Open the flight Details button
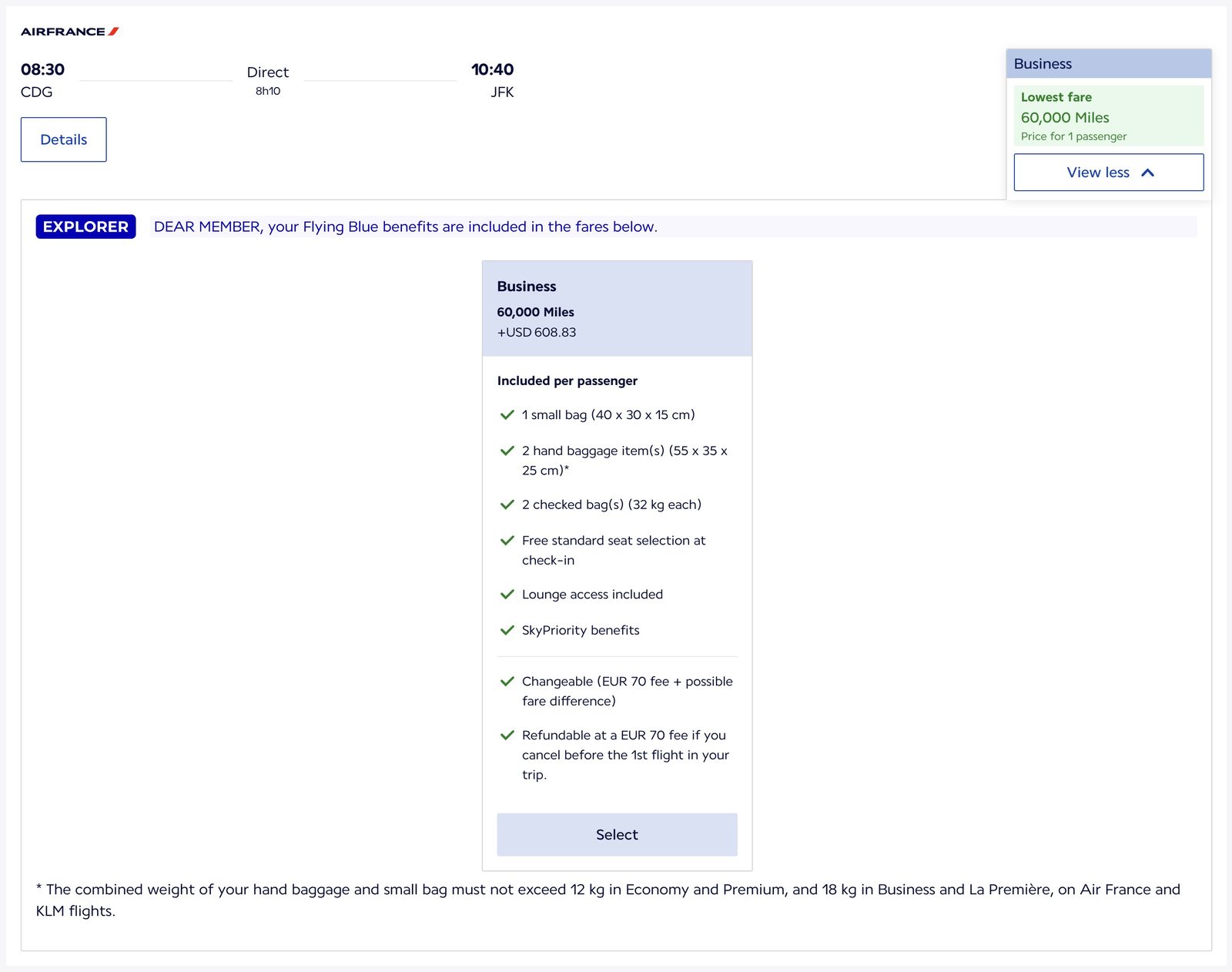 [63, 139]
